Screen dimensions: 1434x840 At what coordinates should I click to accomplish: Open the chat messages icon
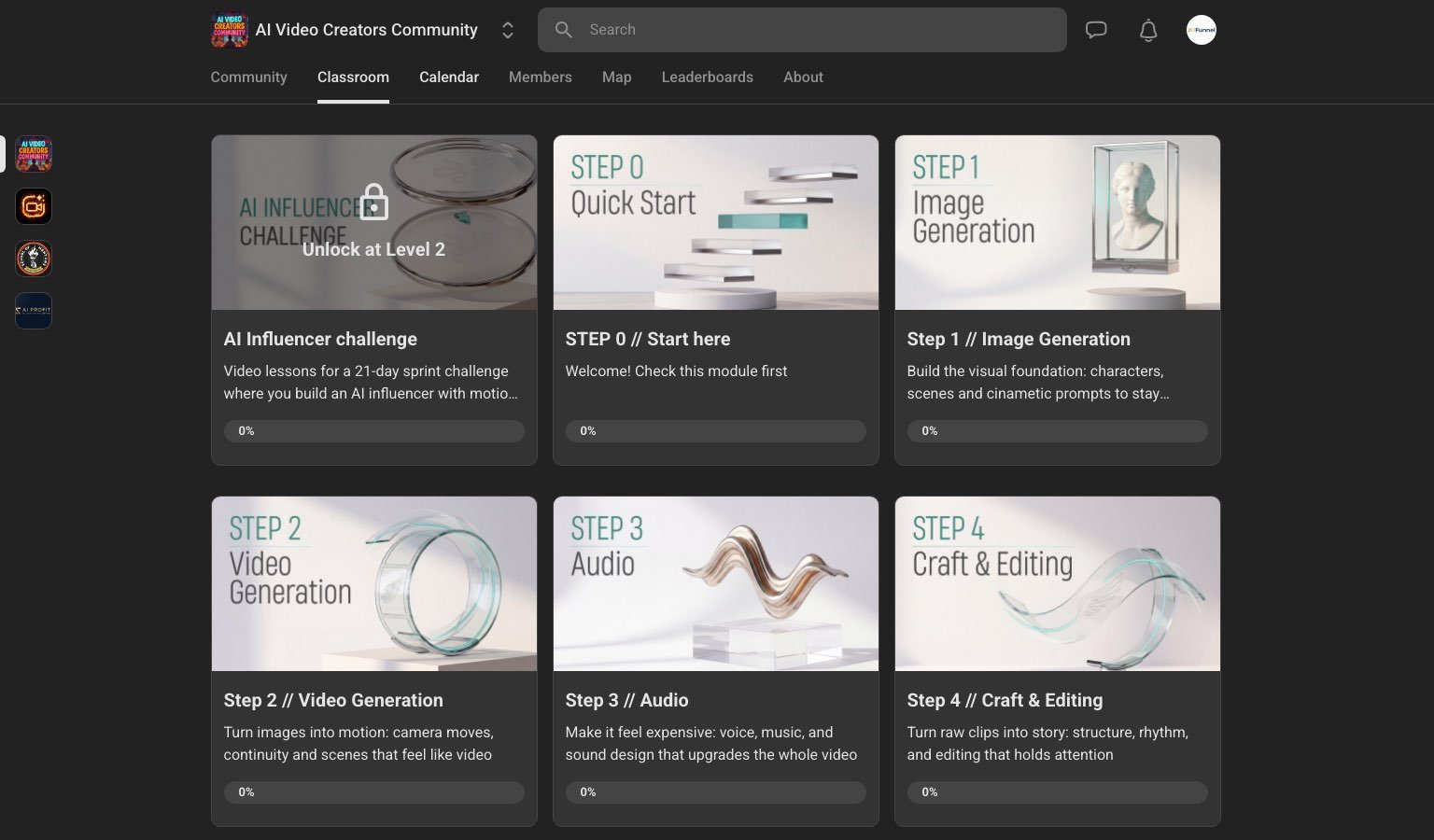[1095, 30]
